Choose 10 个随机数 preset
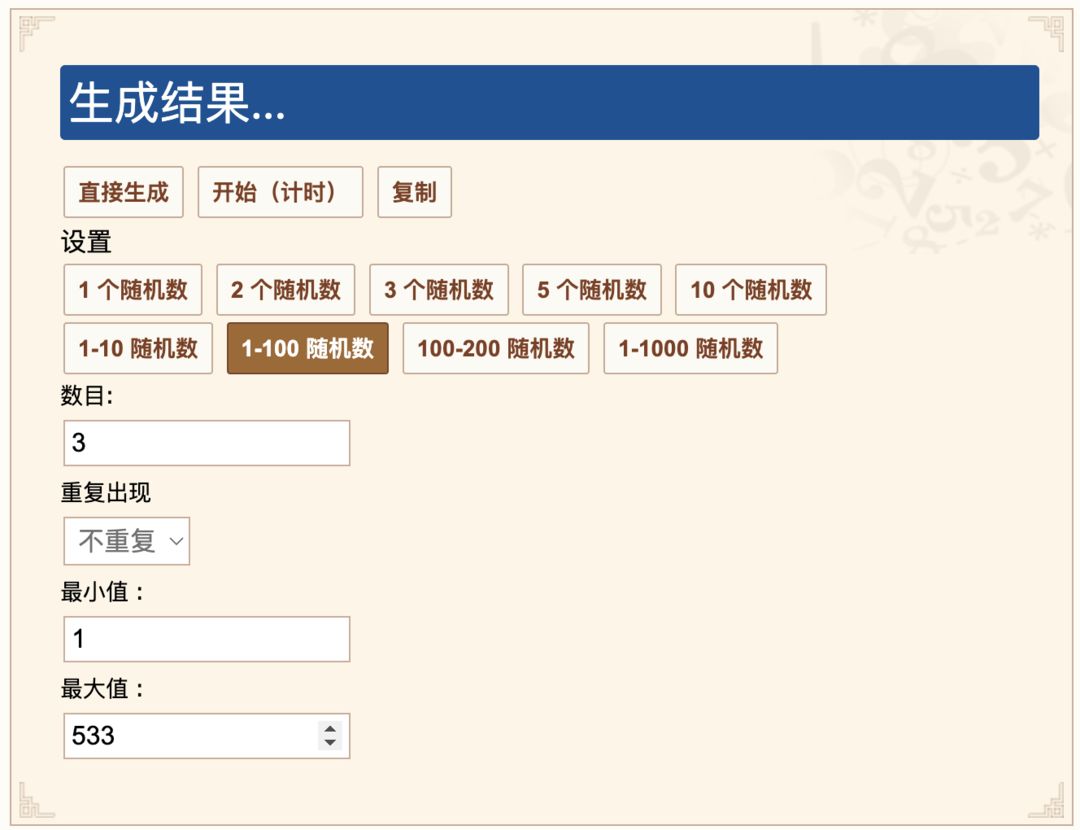The width and height of the screenshot is (1080, 830). [x=751, y=289]
